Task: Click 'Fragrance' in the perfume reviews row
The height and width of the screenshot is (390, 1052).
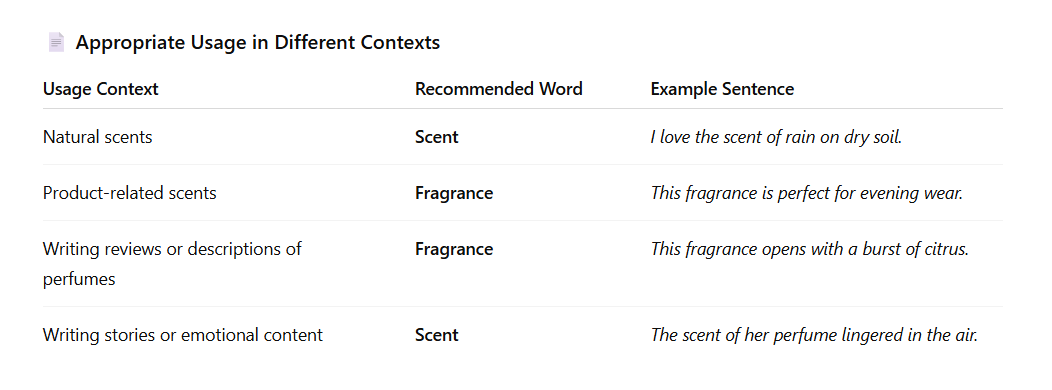Action: pyautogui.click(x=454, y=249)
